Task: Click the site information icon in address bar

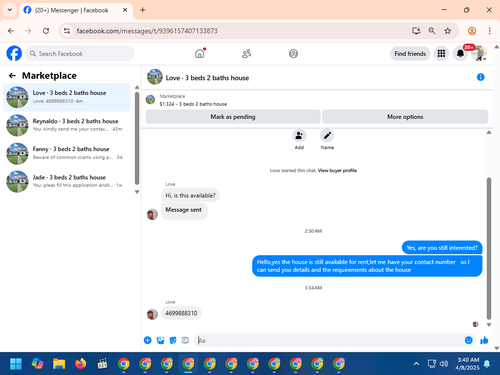Action: [67, 31]
